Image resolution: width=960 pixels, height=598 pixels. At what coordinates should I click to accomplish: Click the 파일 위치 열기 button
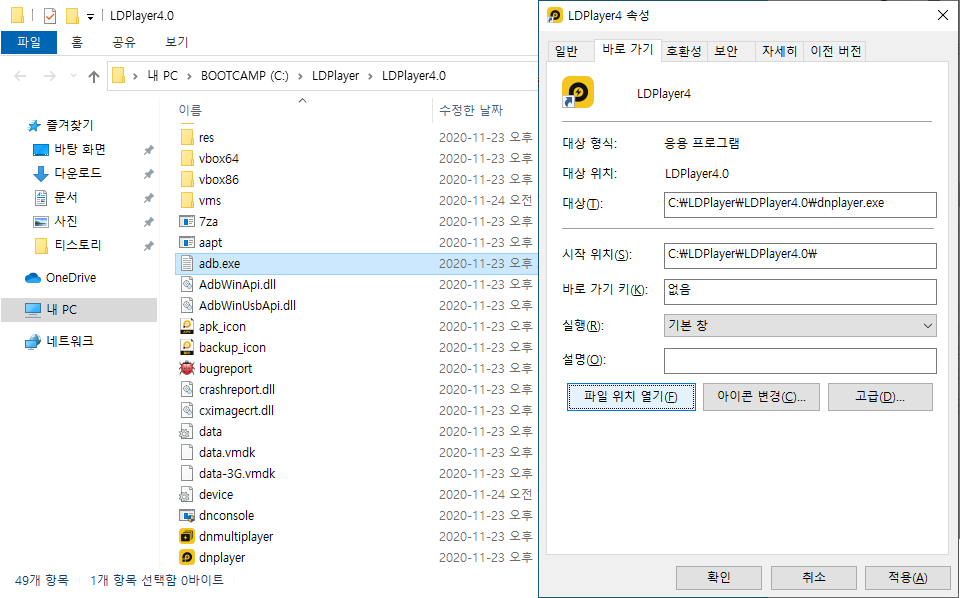click(631, 397)
